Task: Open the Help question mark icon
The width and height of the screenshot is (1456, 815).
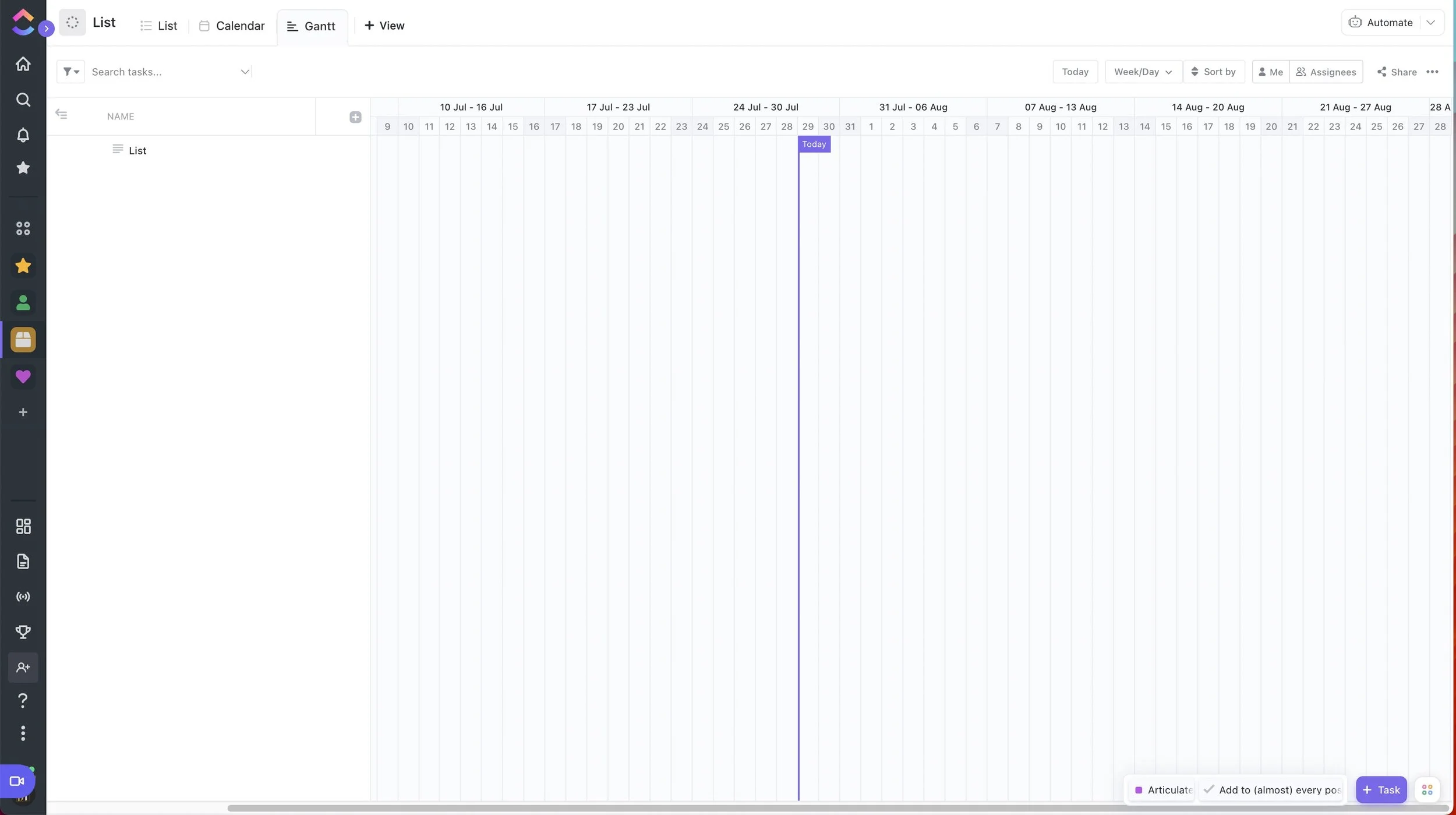Action: pyautogui.click(x=23, y=700)
